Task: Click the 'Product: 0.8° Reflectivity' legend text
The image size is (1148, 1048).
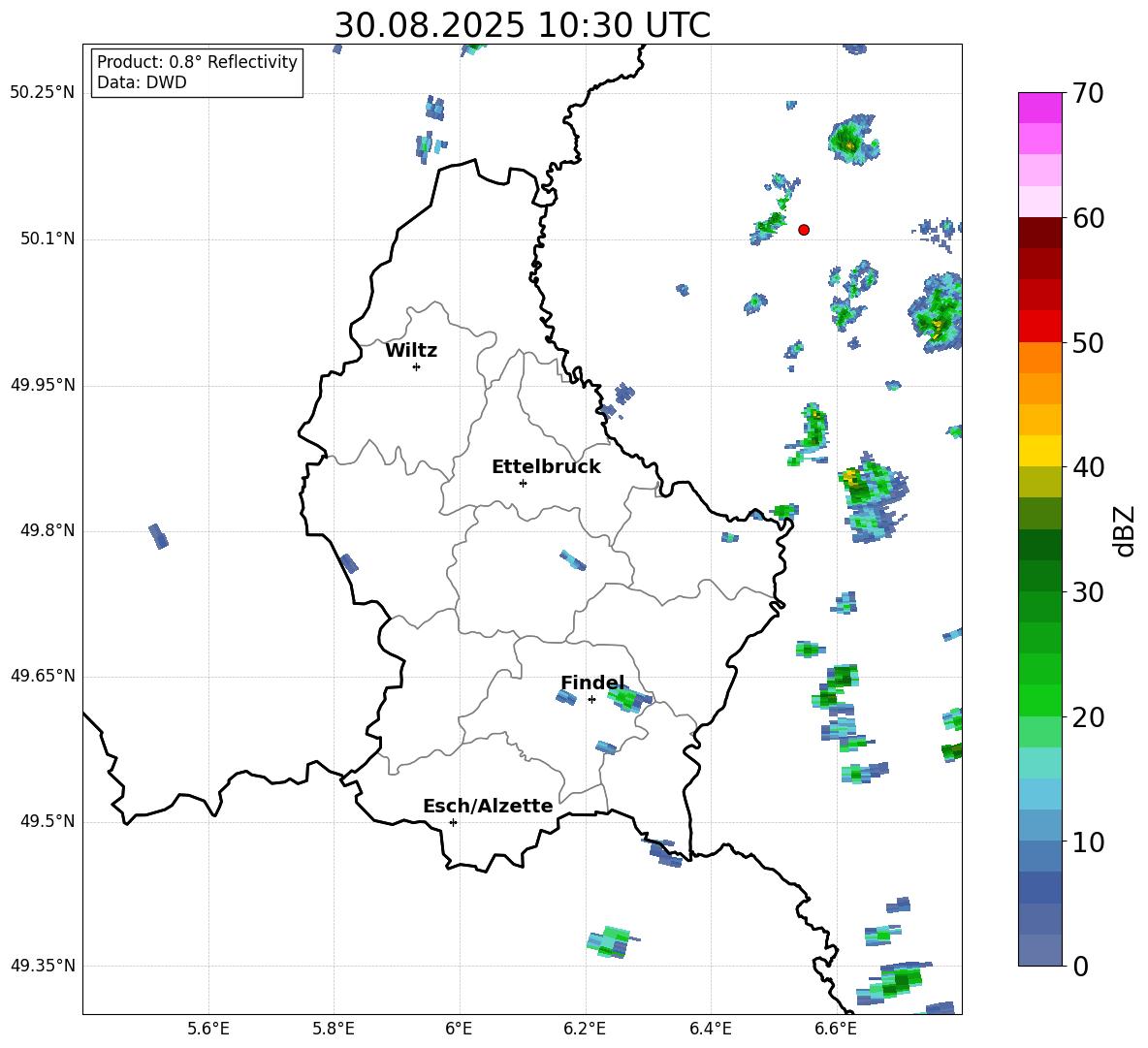Action: (197, 62)
